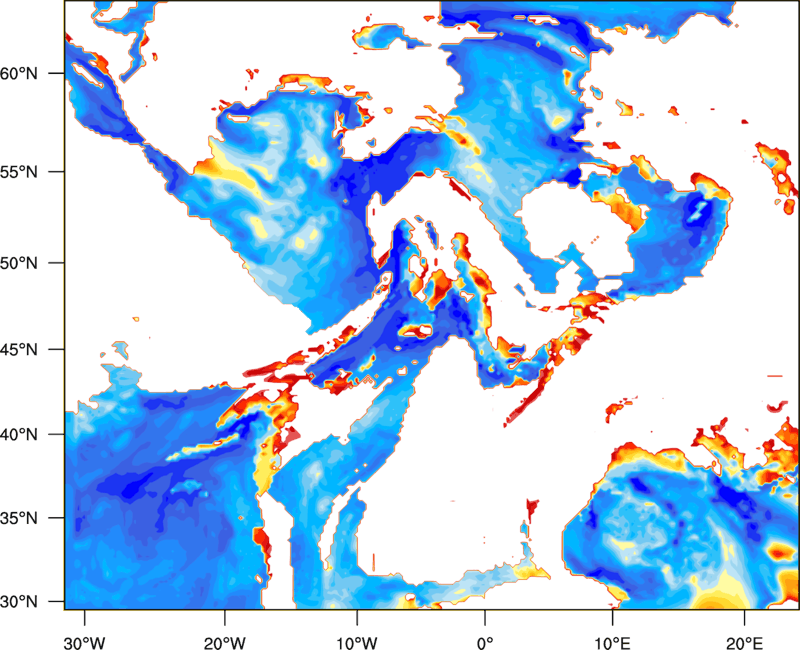Click the 35°N latitude label
This screenshot has width=800, height=650.
coord(19,518)
